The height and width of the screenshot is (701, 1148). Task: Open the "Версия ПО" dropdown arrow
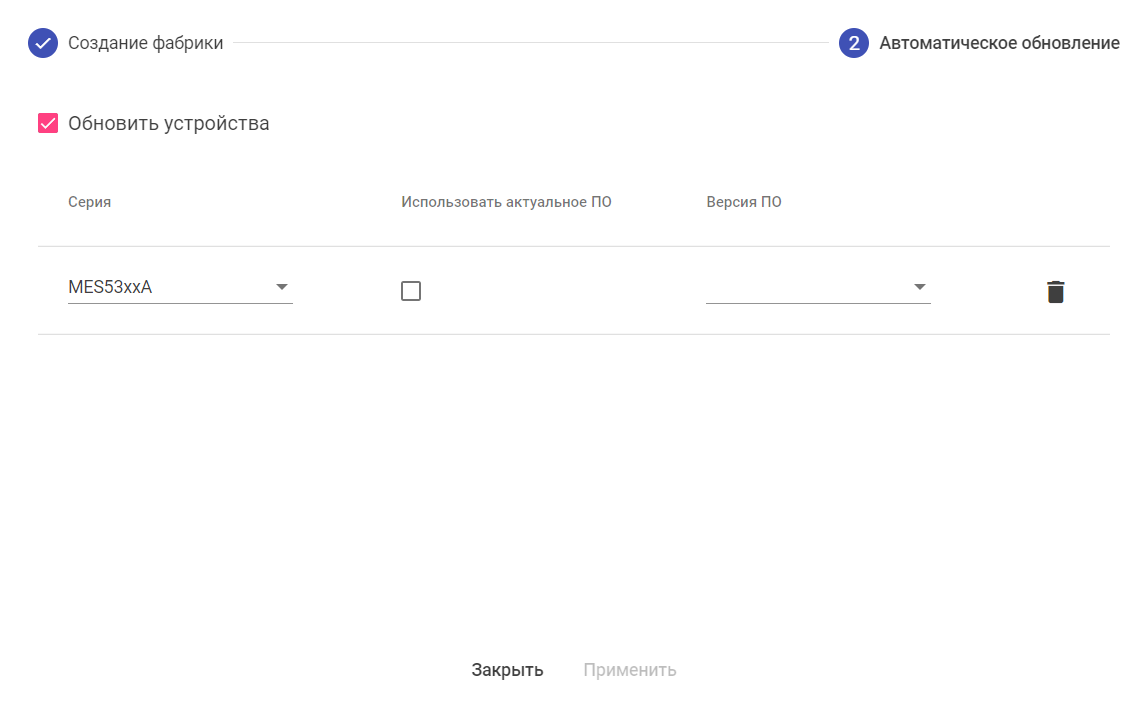pyautogui.click(x=920, y=288)
